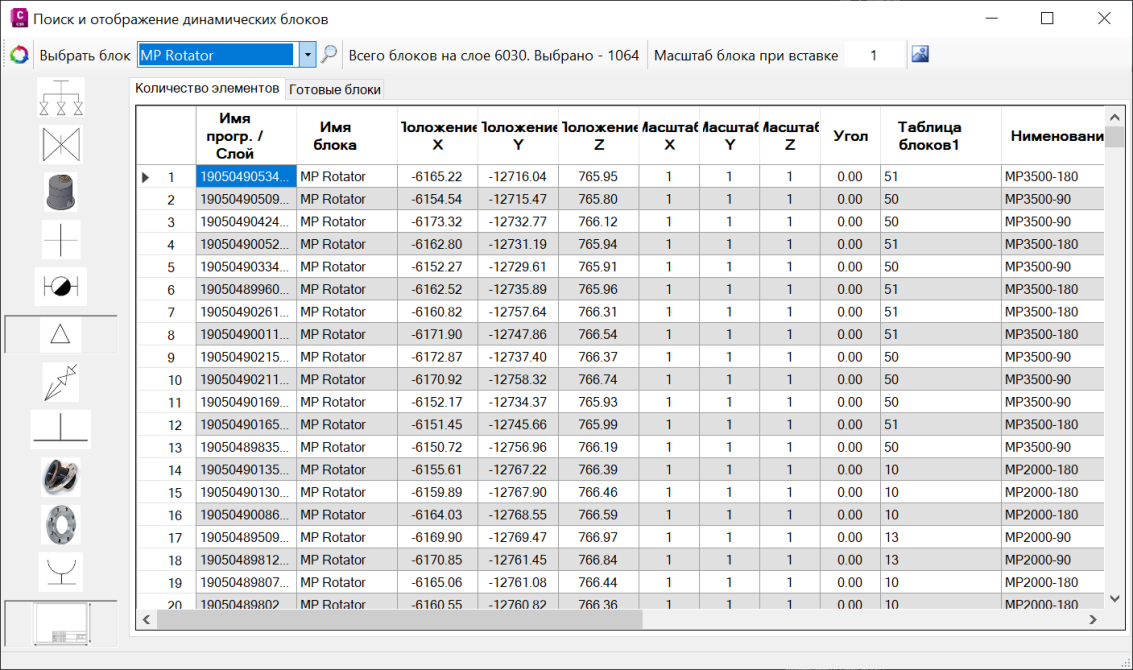Screen dimensions: 1133x670
Task: Click the block insertion scale input field
Action: pyautogui.click(x=873, y=55)
